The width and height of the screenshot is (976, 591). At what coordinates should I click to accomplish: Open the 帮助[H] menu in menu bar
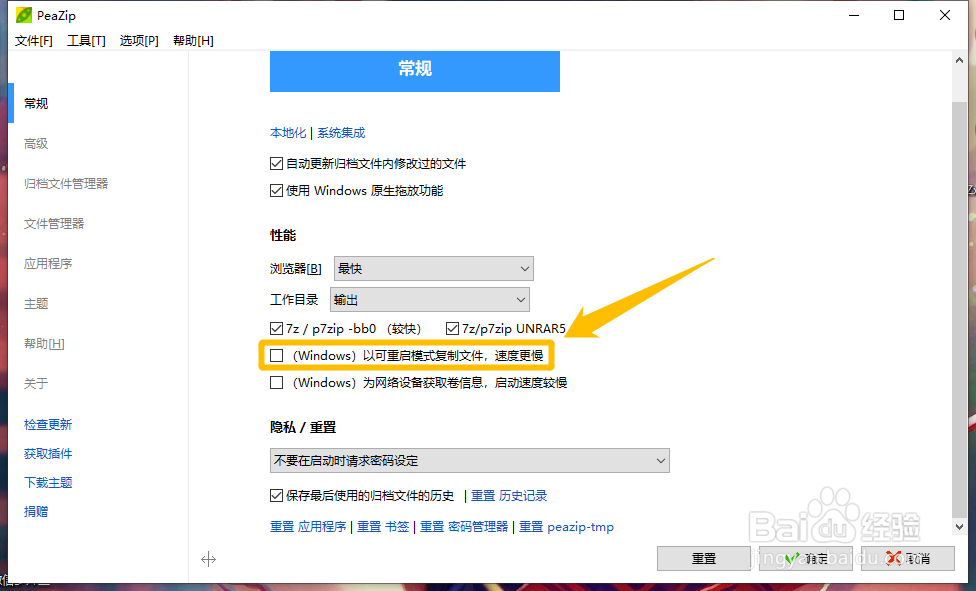click(193, 40)
